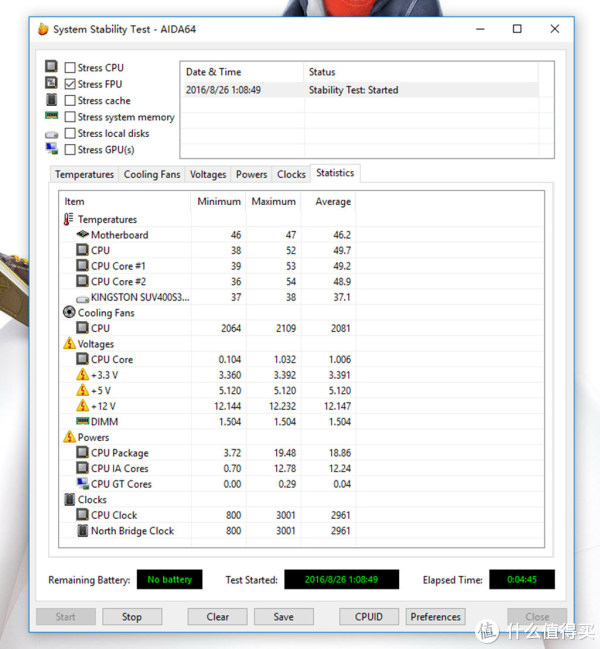The height and width of the screenshot is (649, 600).
Task: Switch to the Temperatures tab
Action: pyautogui.click(x=84, y=174)
